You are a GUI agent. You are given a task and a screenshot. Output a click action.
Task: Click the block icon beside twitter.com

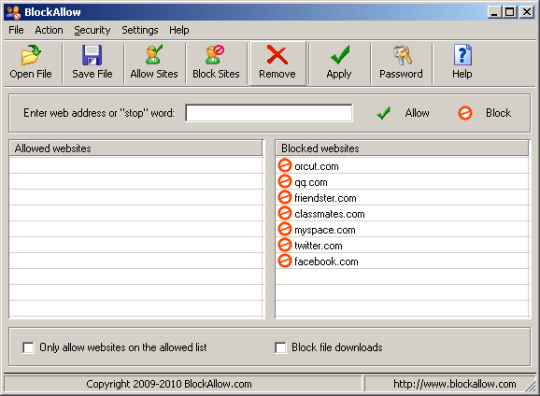[284, 245]
